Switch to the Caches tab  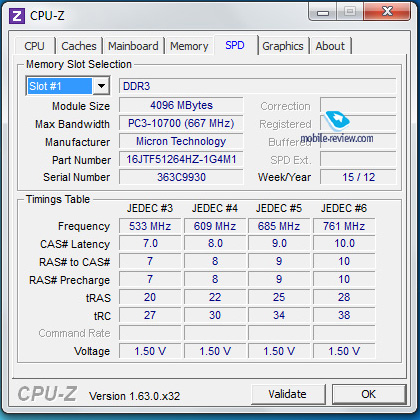click(79, 46)
